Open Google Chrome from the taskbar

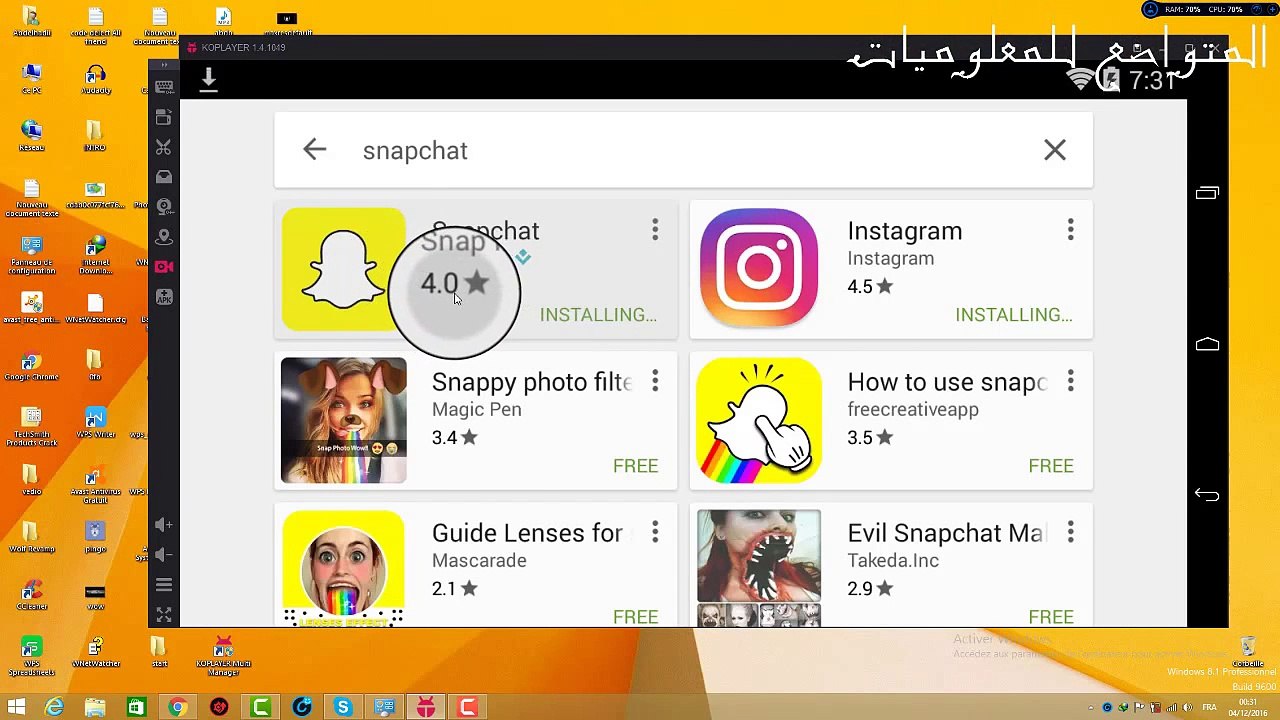point(177,708)
